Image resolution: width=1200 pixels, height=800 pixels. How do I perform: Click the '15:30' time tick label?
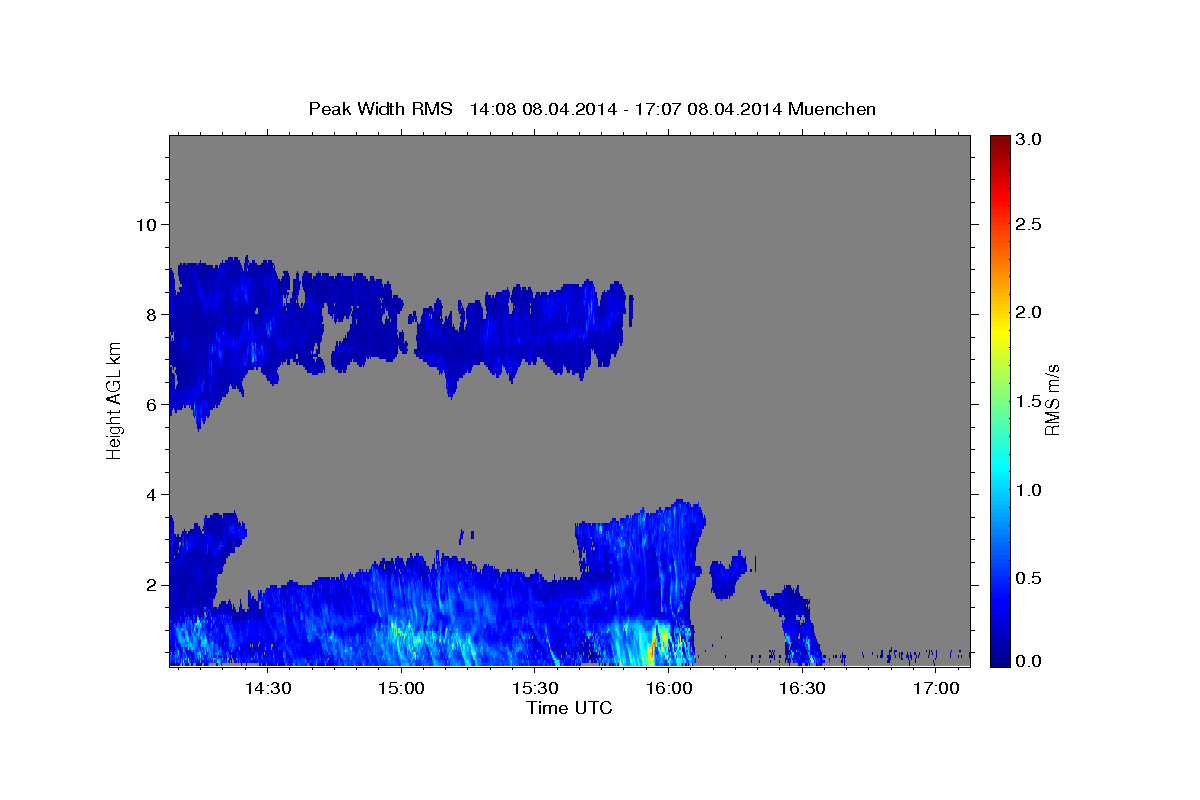535,688
